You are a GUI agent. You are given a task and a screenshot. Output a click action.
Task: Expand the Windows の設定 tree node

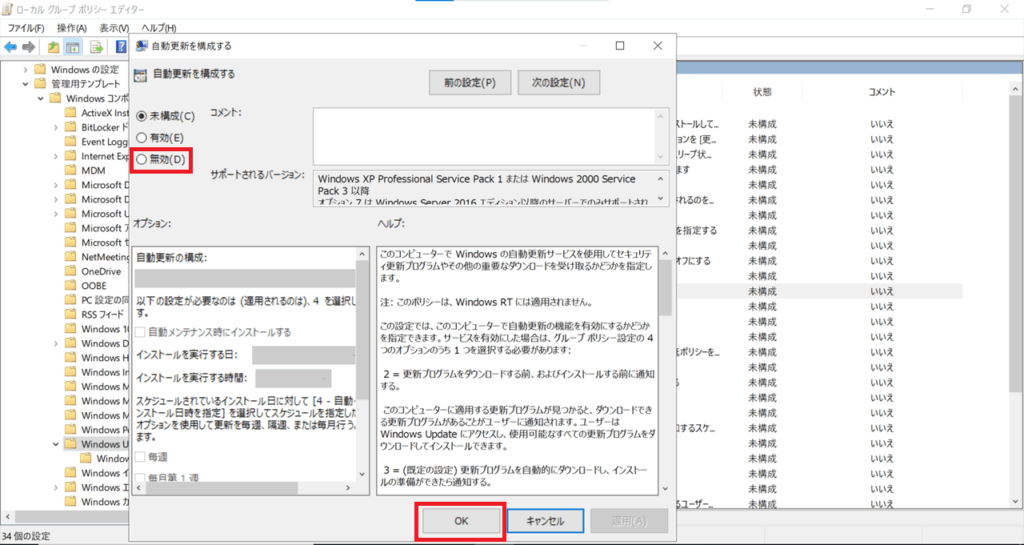(27, 70)
